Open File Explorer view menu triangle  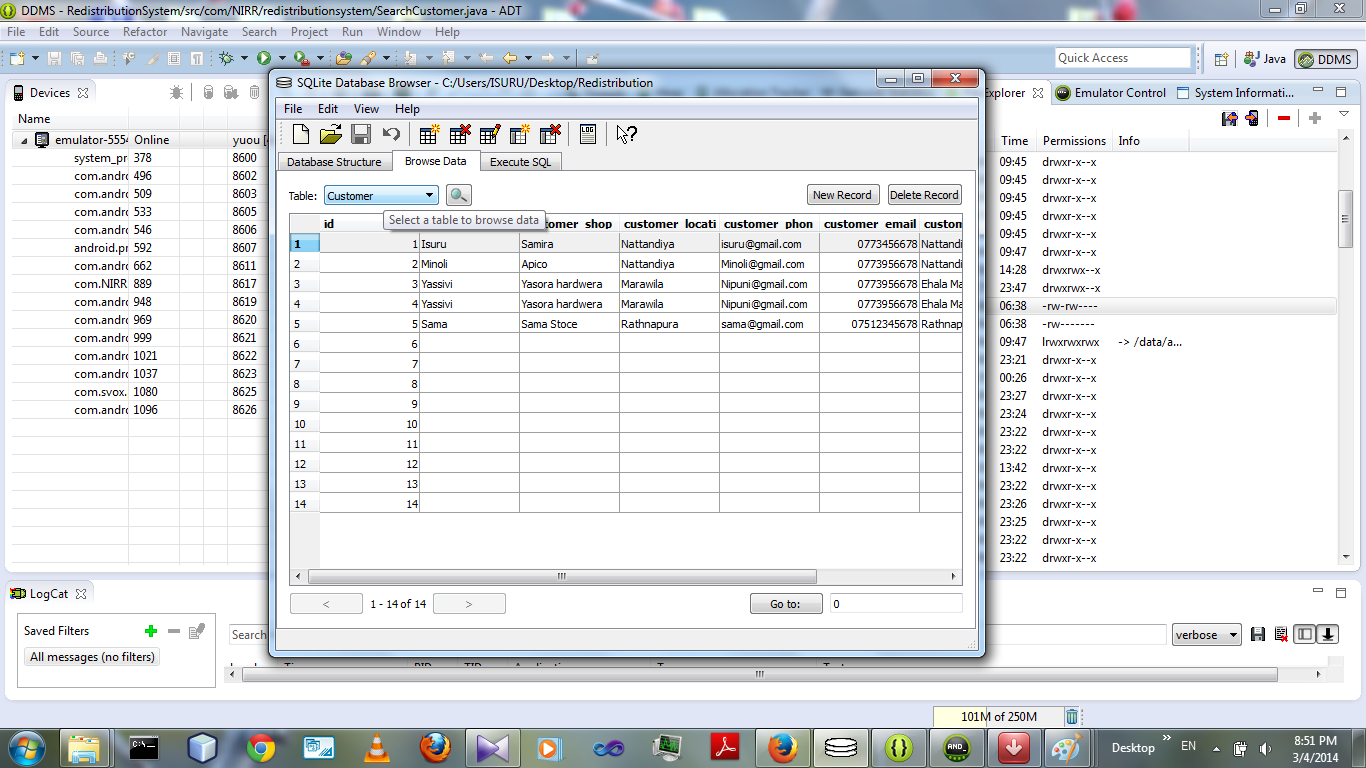tap(1345, 114)
